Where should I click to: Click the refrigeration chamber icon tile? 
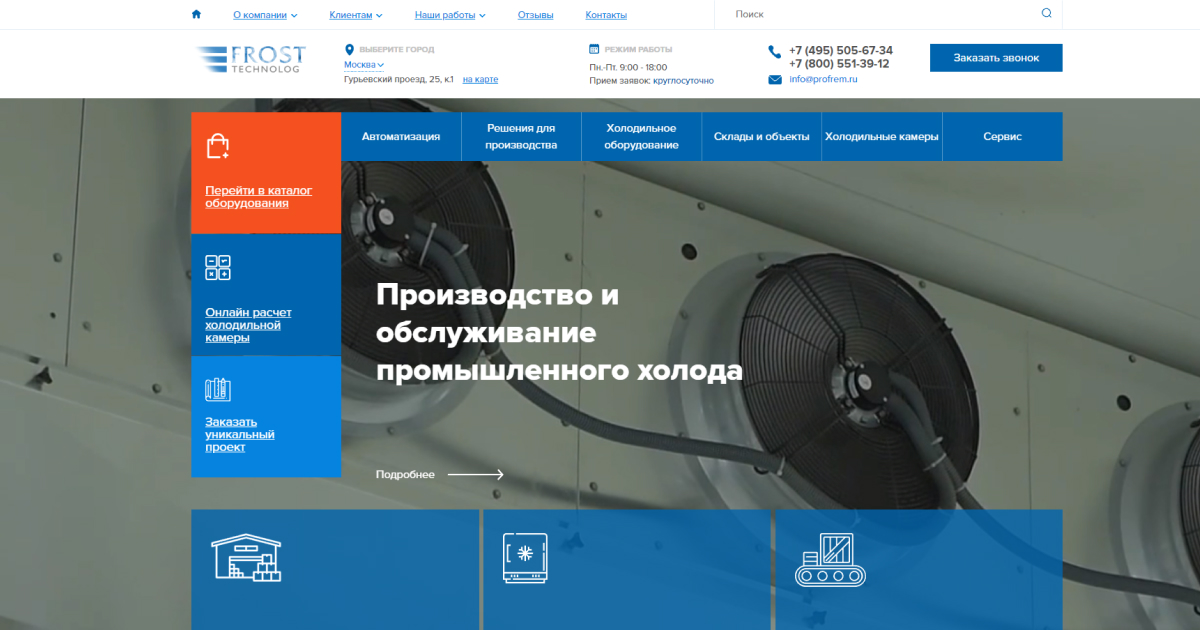tap(525, 558)
